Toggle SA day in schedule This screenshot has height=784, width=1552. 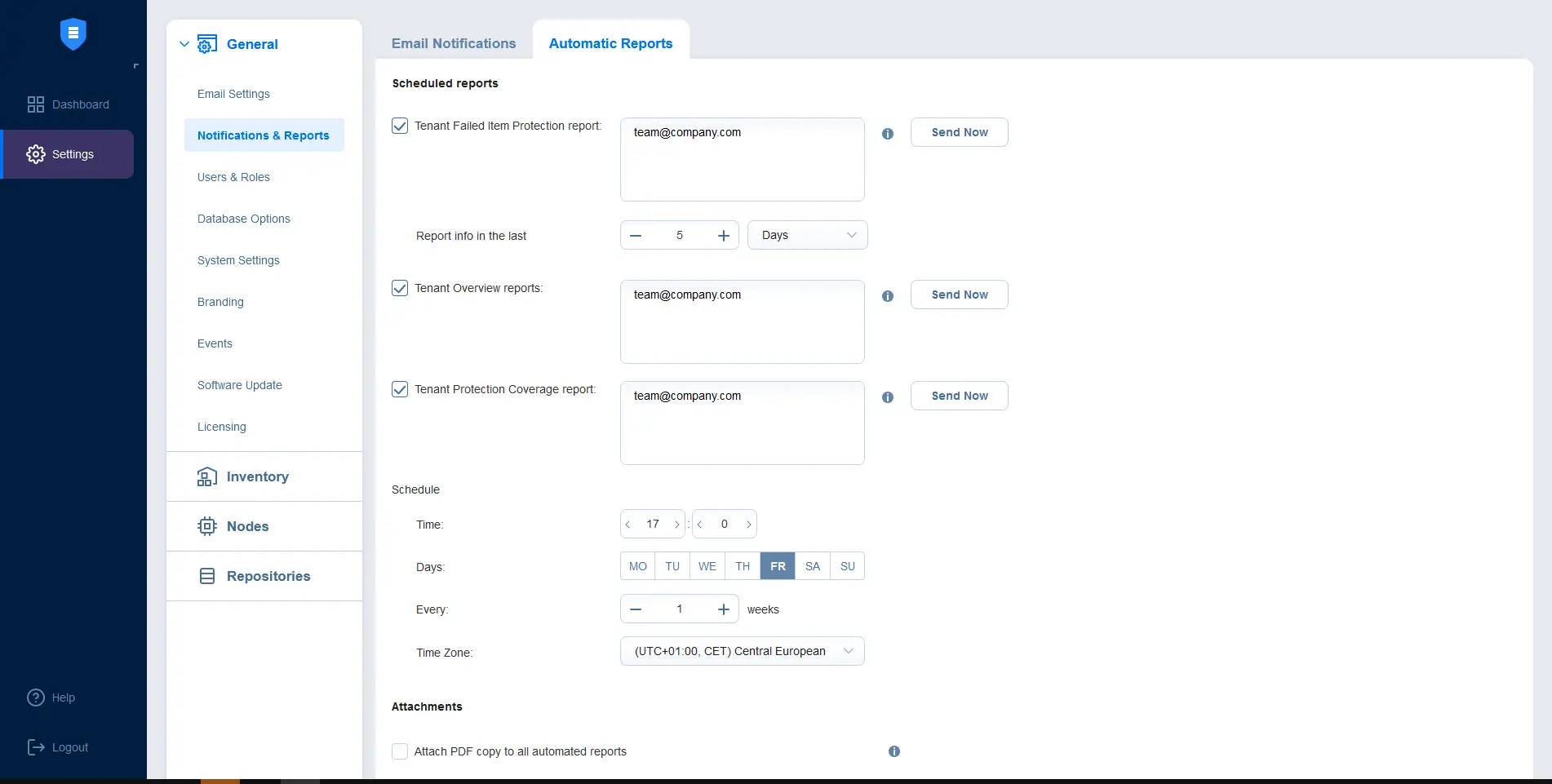point(813,566)
